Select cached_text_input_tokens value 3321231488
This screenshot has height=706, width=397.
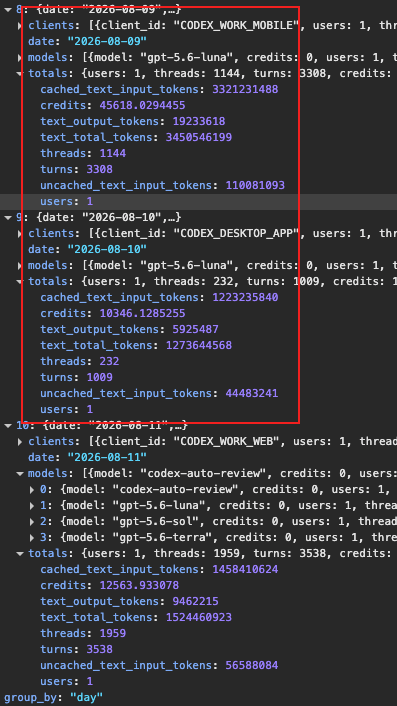(245, 90)
